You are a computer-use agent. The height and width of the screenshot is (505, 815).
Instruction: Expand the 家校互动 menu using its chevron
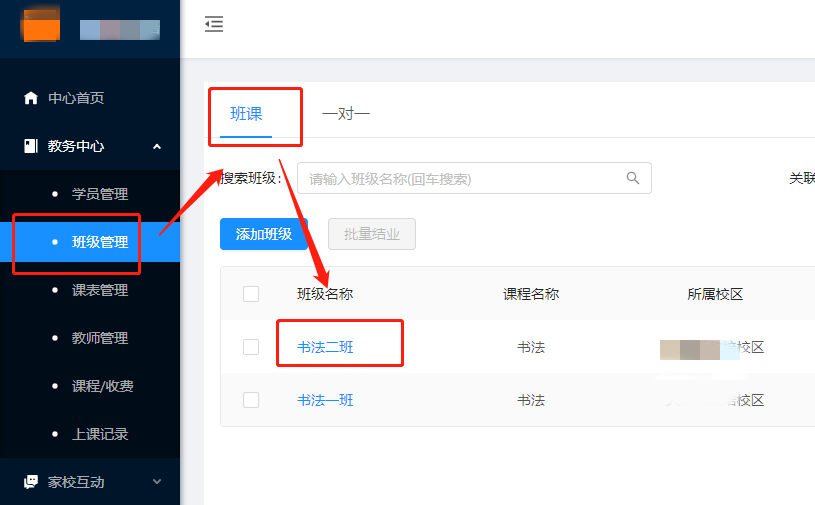tap(157, 482)
